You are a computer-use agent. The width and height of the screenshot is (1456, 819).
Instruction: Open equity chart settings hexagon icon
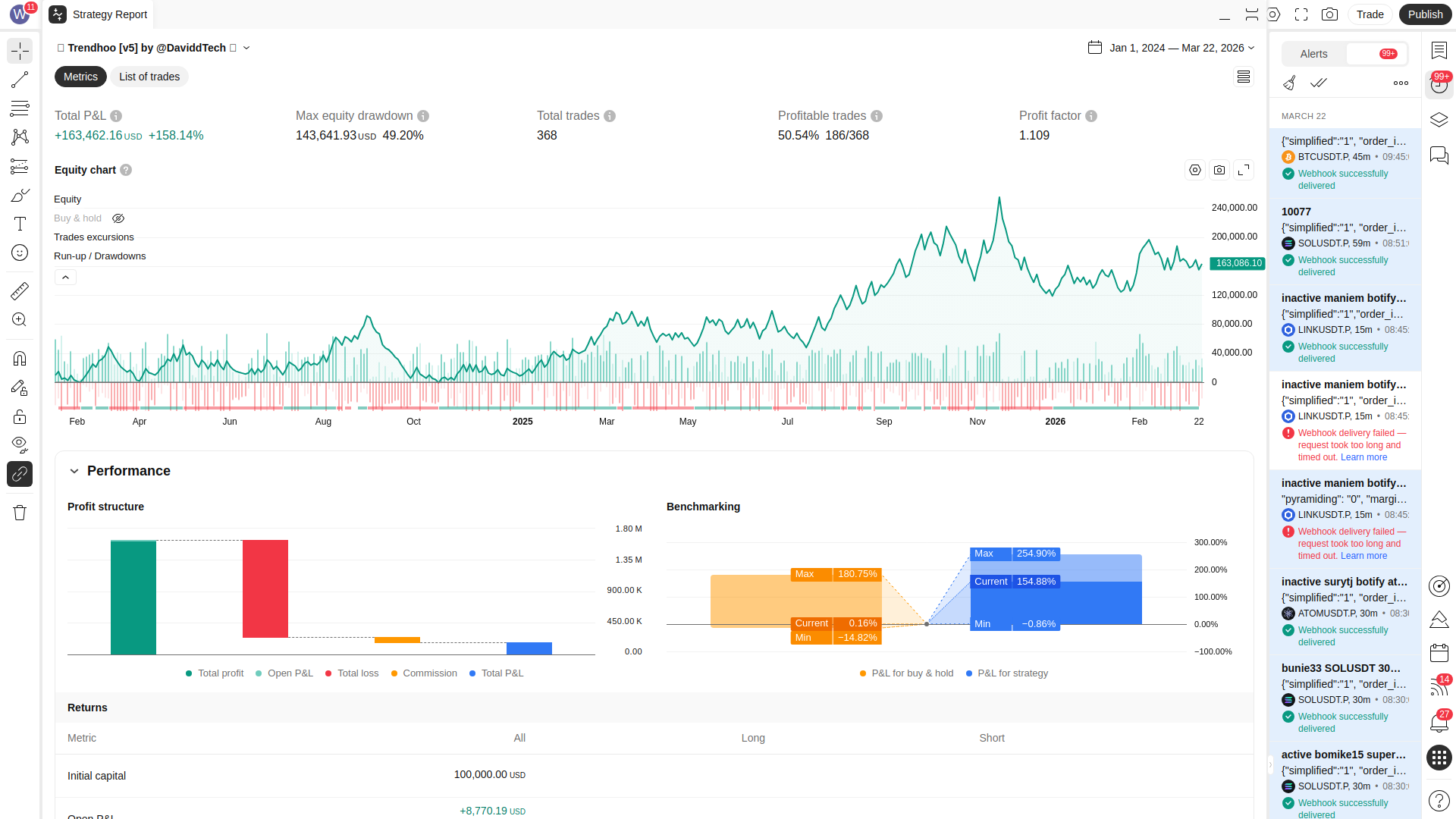click(1195, 170)
